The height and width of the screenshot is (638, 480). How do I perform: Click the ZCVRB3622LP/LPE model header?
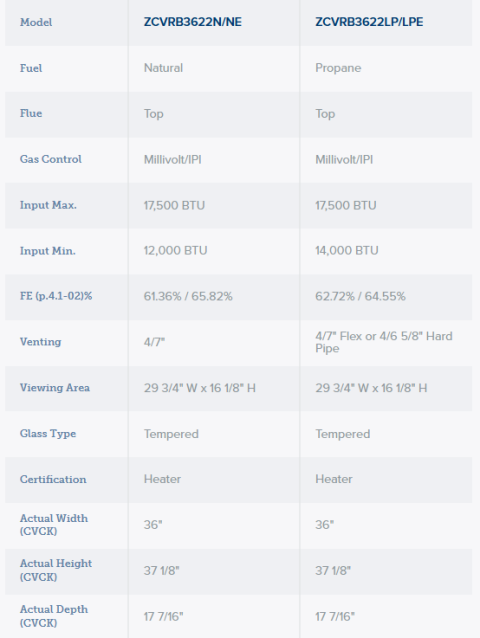click(369, 22)
